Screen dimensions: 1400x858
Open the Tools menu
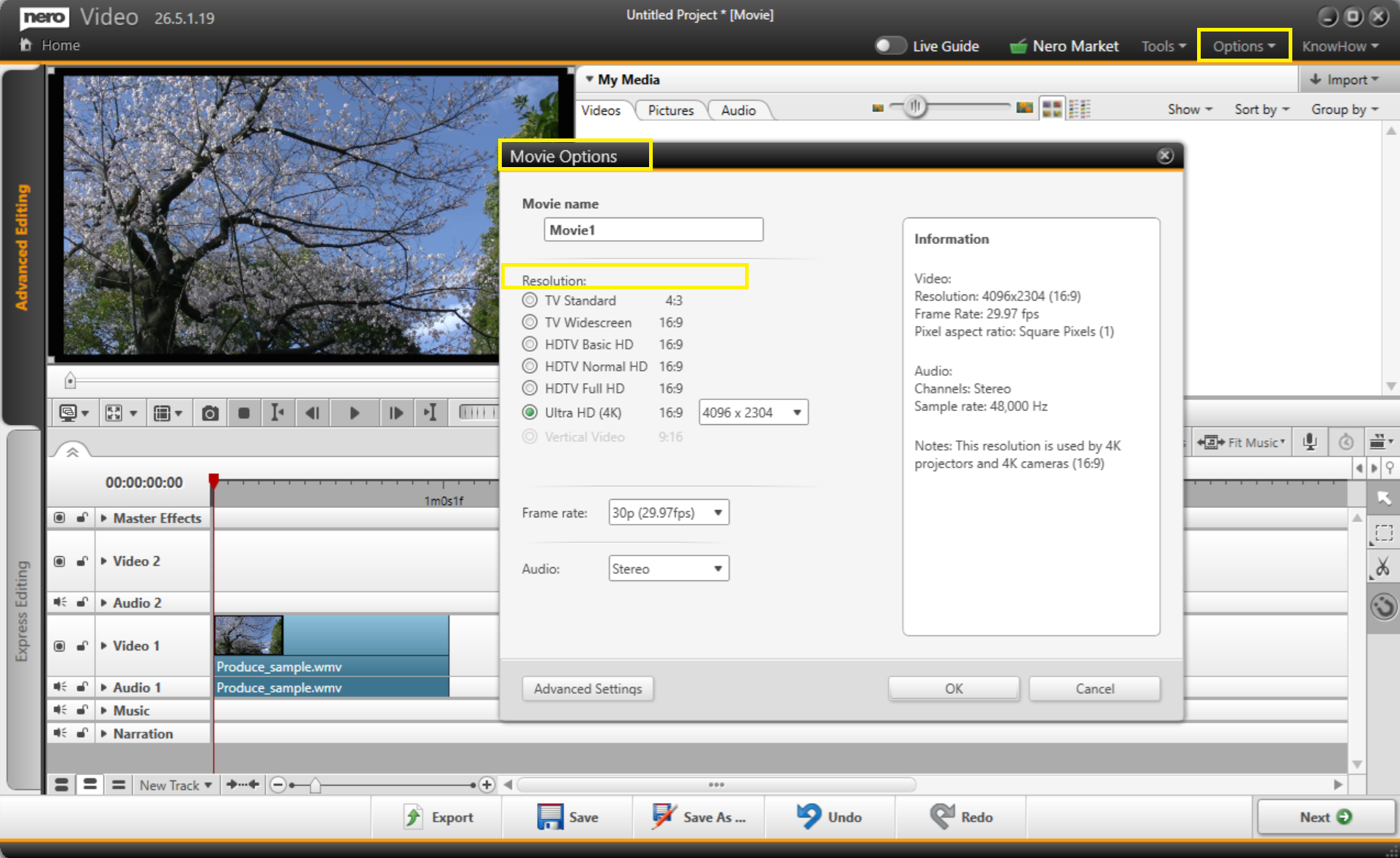1163,46
